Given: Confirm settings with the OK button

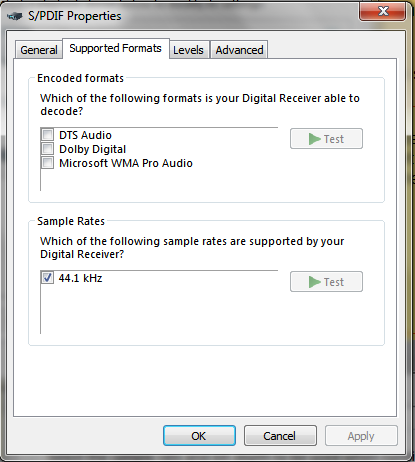Looking at the screenshot, I should click(199, 436).
